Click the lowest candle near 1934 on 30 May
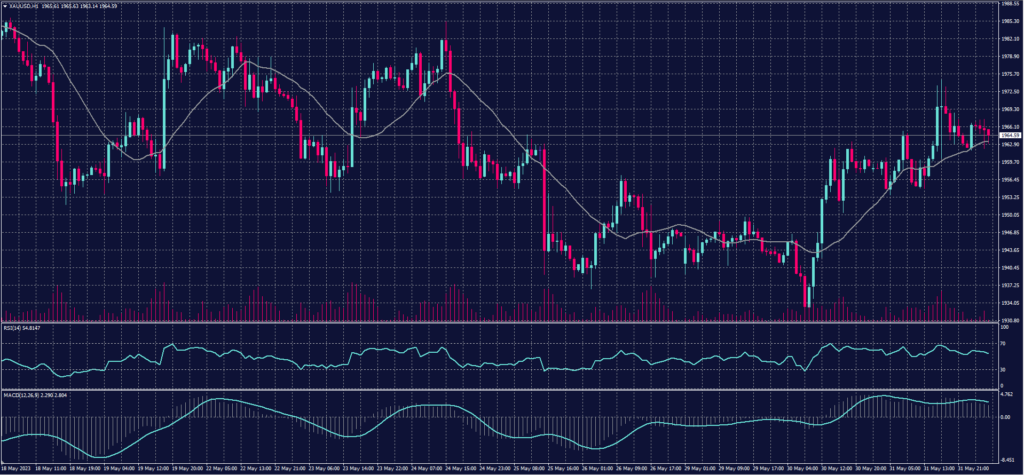This screenshot has width=1024, height=475. tap(807, 293)
